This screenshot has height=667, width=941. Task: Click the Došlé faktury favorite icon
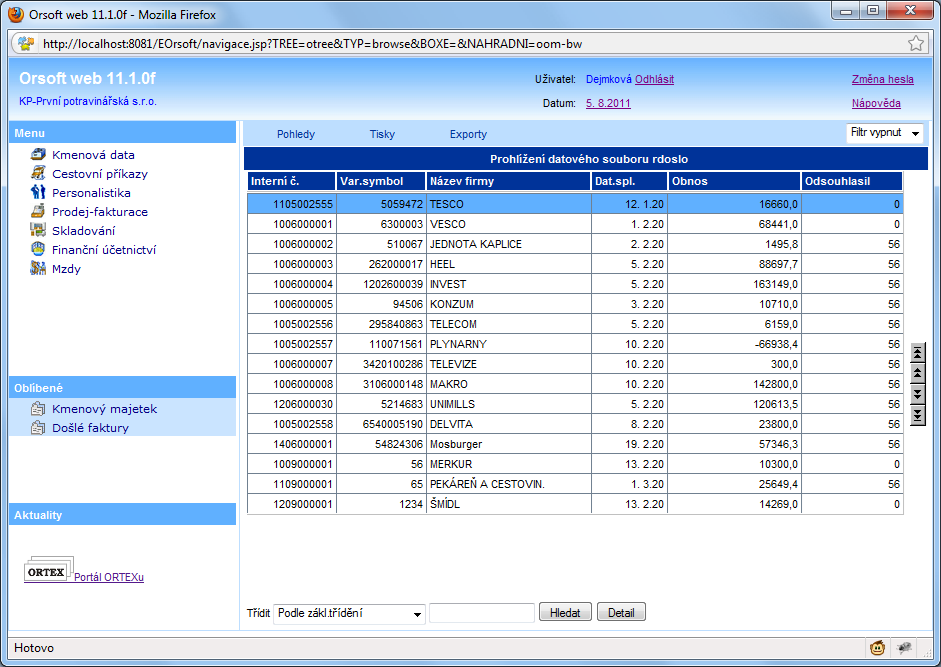click(38, 428)
